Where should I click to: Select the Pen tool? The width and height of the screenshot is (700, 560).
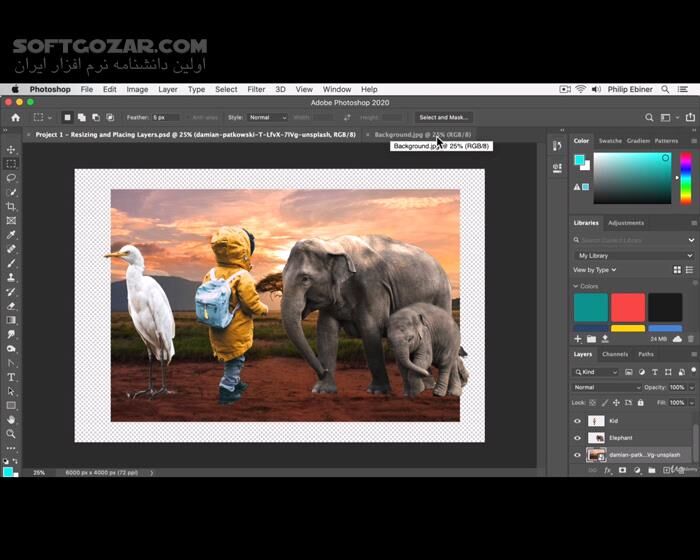pos(11,363)
